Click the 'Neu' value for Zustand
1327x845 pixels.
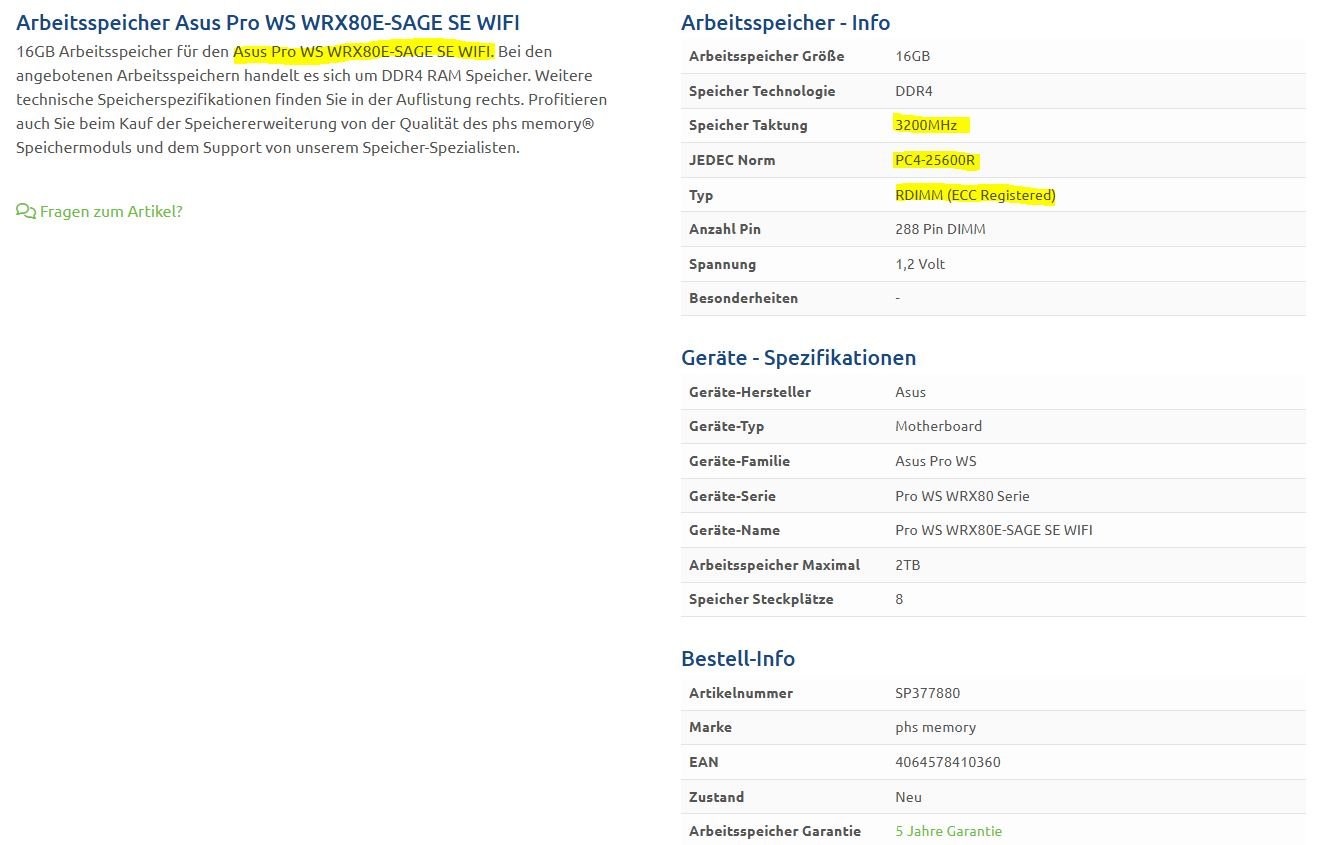[x=908, y=797]
